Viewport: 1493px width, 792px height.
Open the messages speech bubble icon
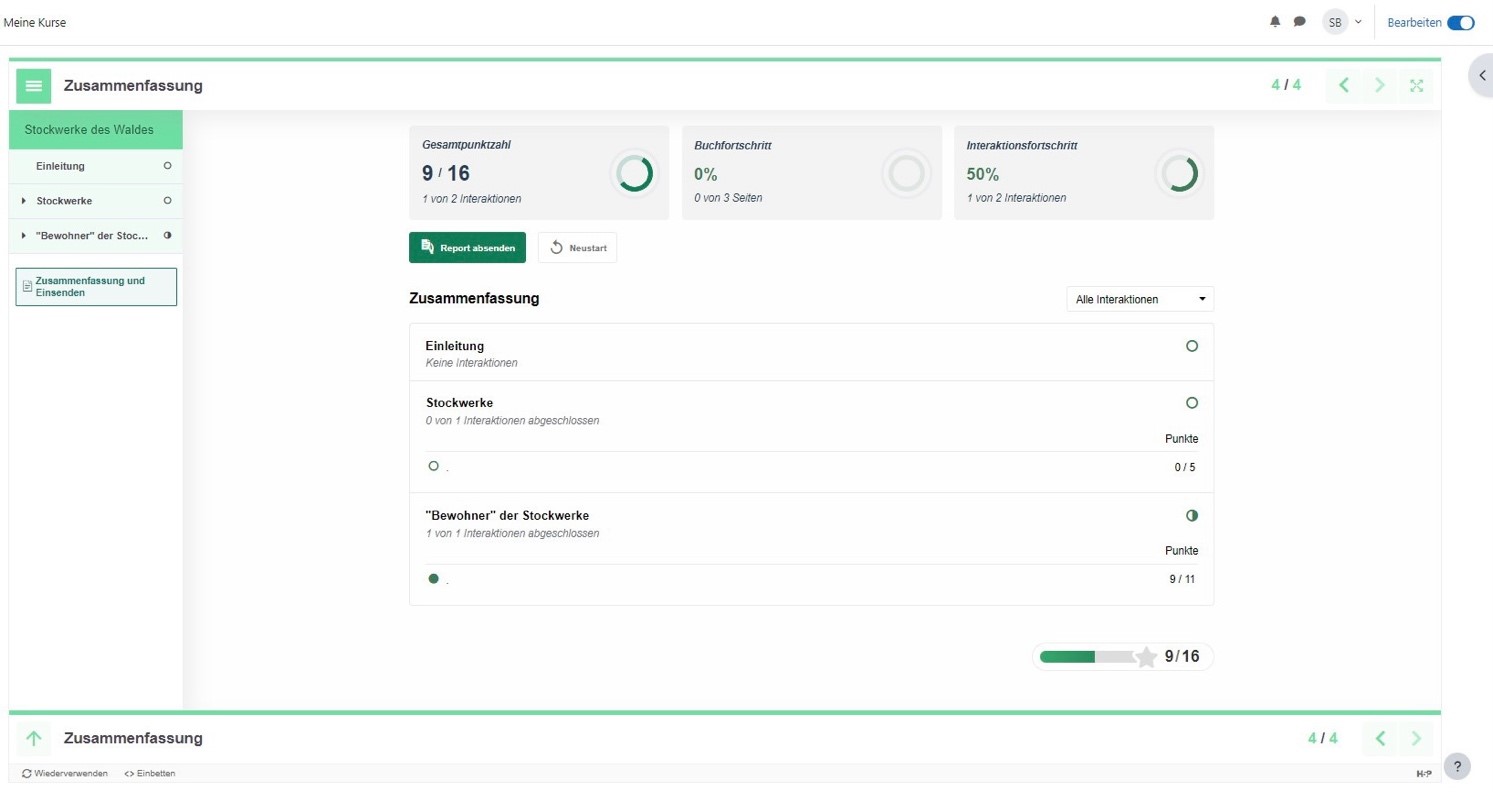pyautogui.click(x=1299, y=21)
